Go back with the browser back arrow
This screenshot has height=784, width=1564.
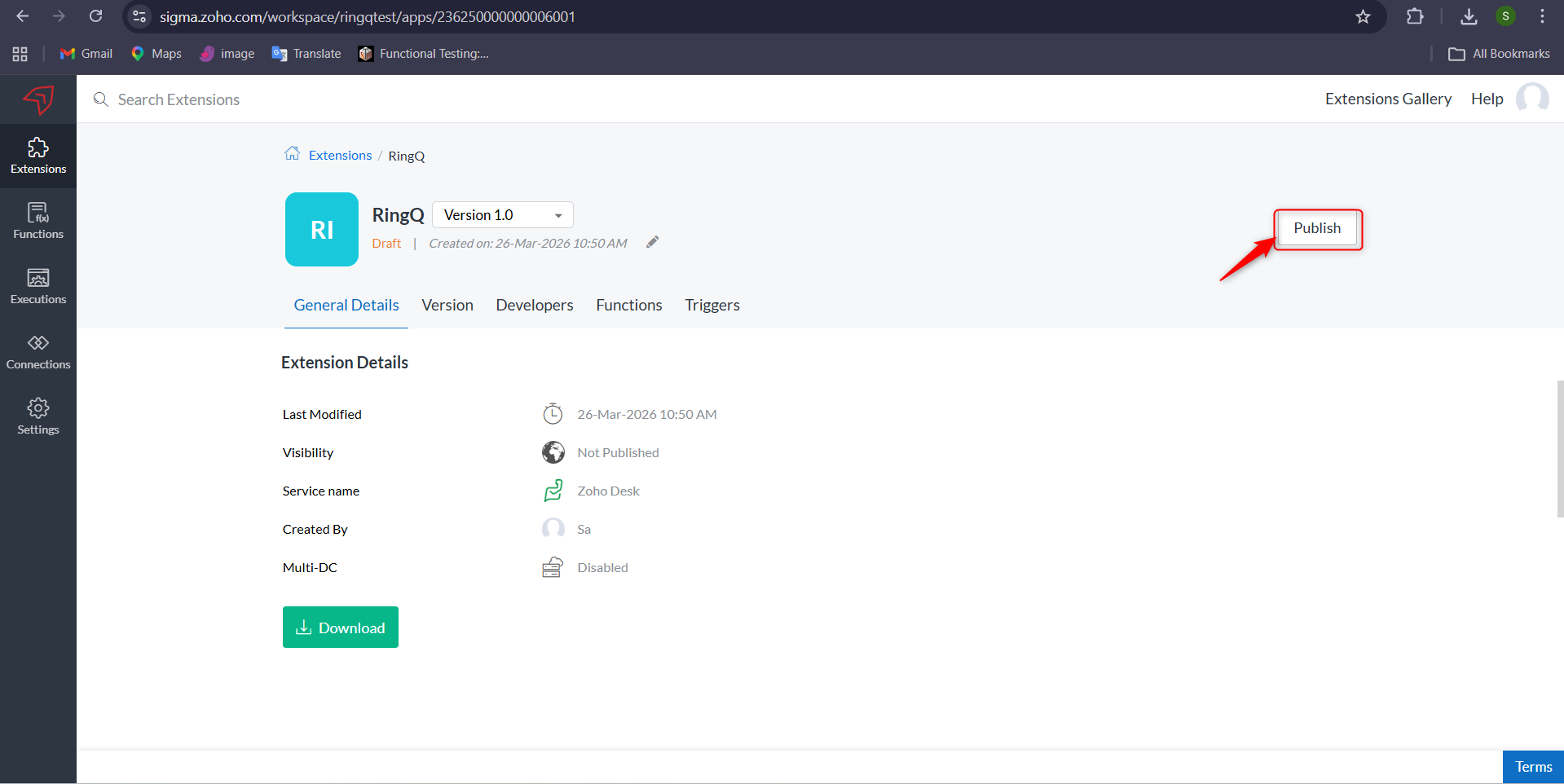(23, 16)
